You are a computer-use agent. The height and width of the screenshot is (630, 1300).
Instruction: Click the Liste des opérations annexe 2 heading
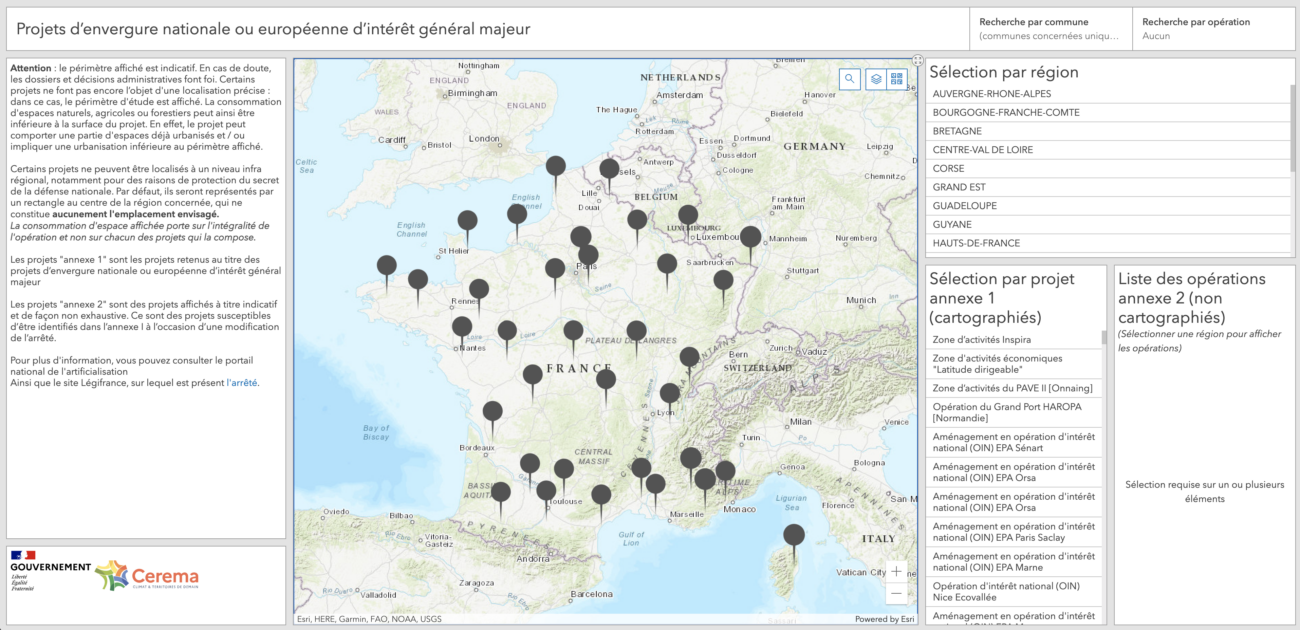coord(1192,298)
